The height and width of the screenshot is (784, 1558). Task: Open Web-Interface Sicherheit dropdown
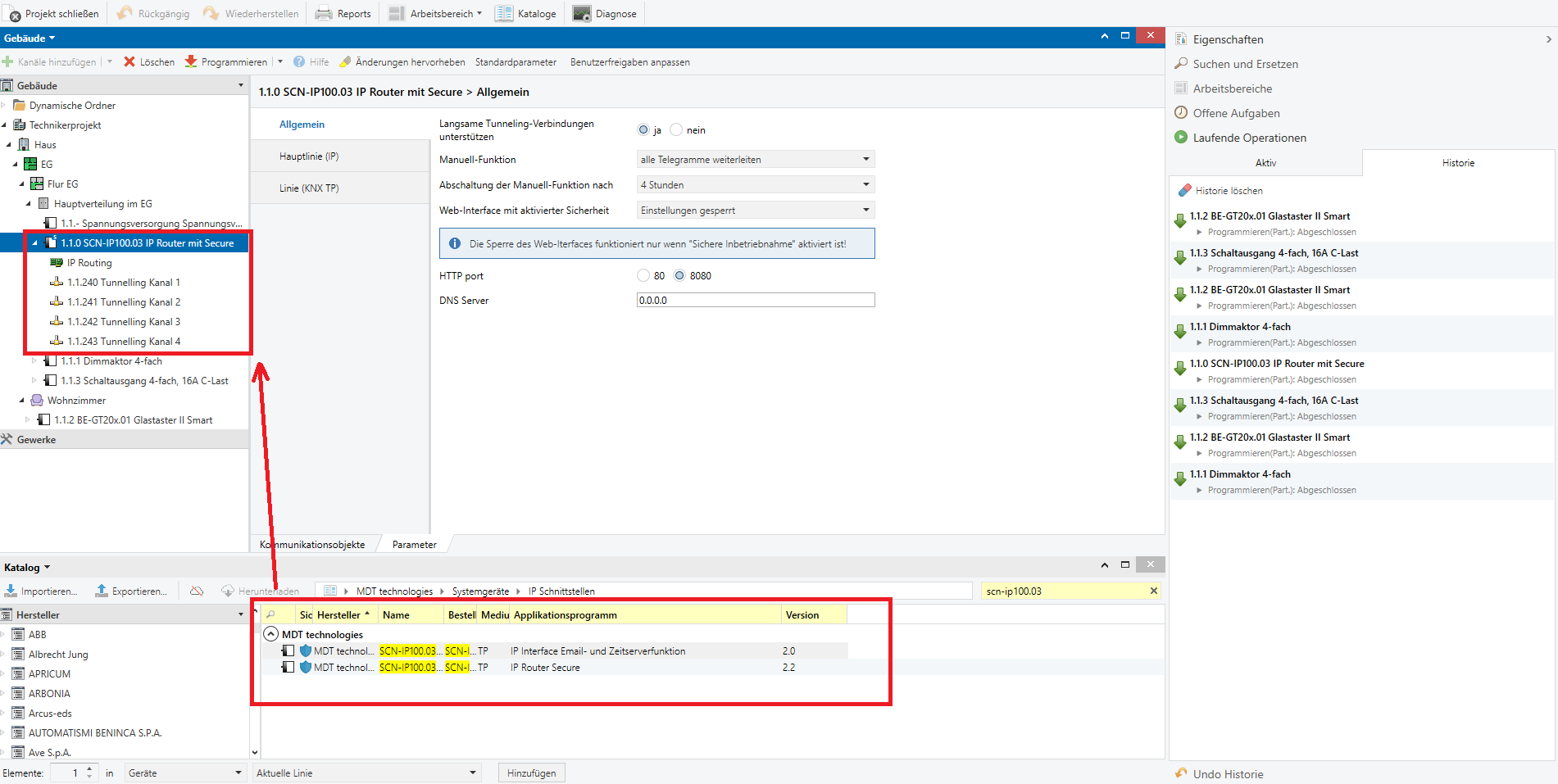click(x=756, y=210)
